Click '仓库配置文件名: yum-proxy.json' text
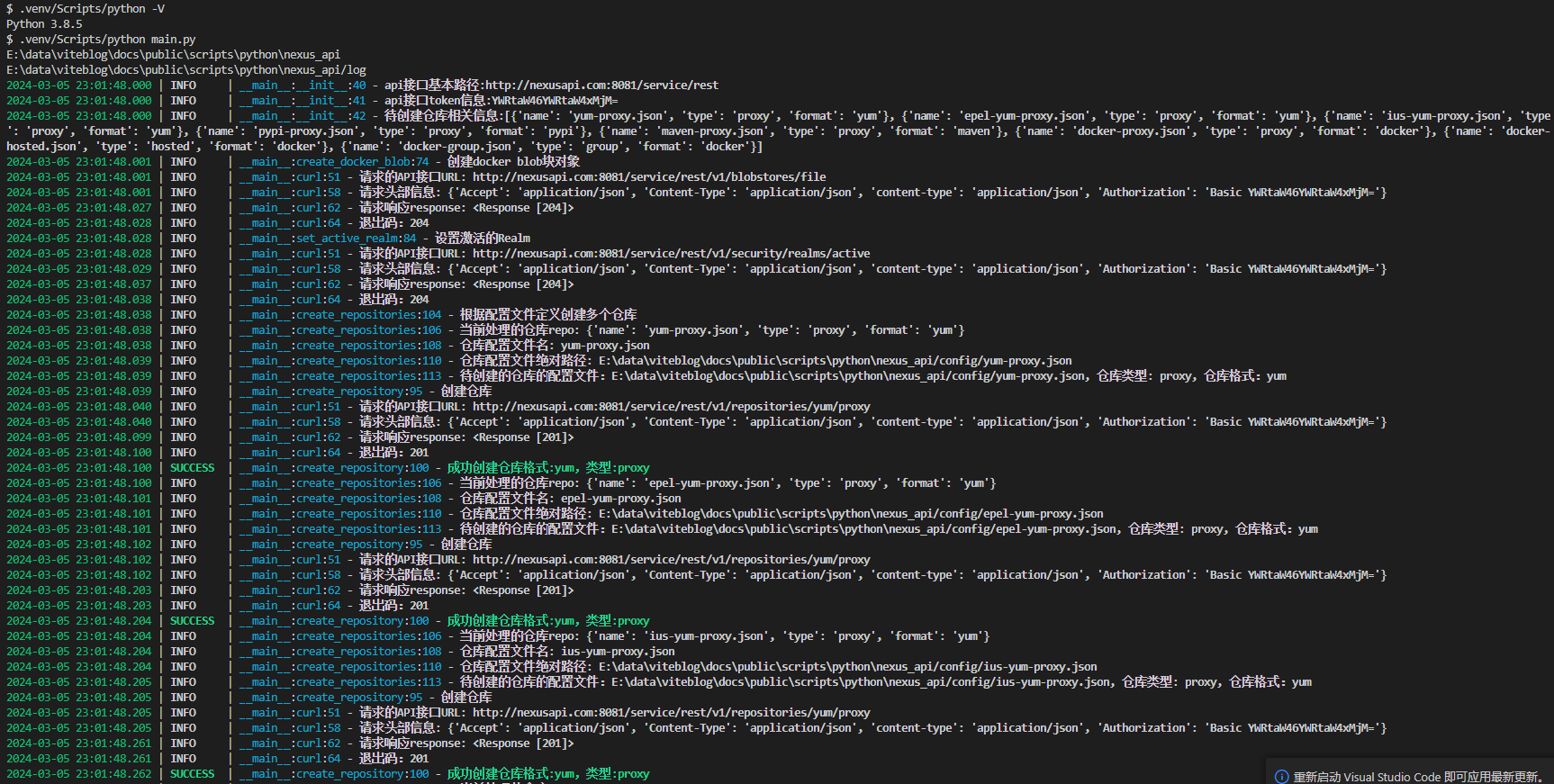Screen dimensions: 1554x784 click(555, 346)
